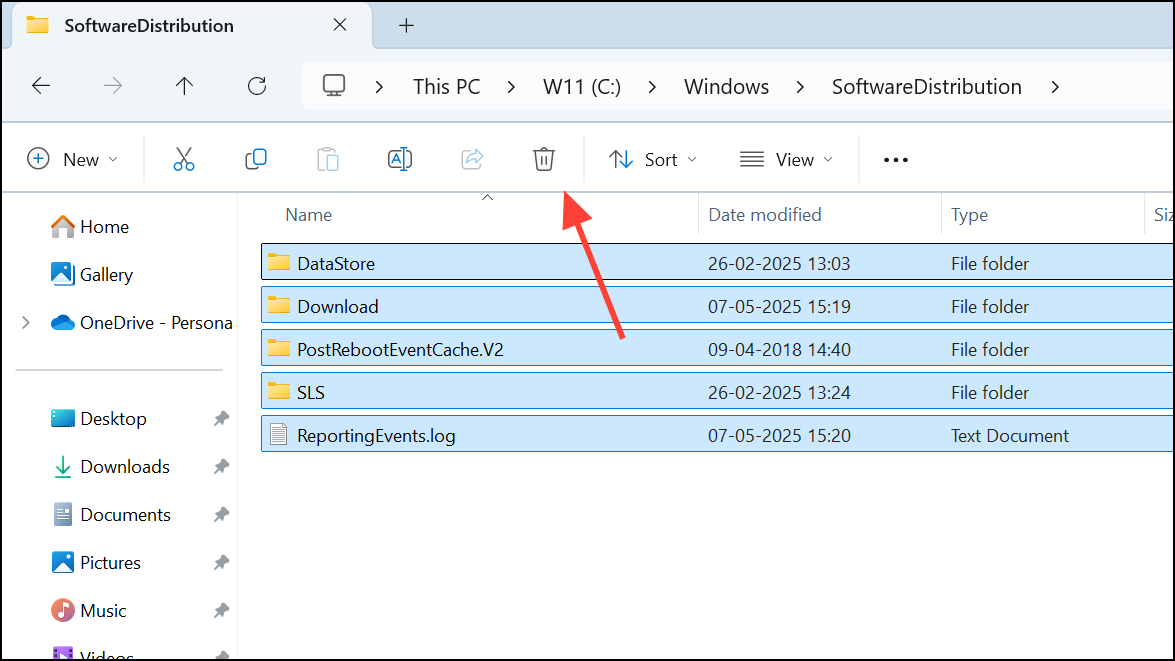Click the New button to create an item

(73, 158)
